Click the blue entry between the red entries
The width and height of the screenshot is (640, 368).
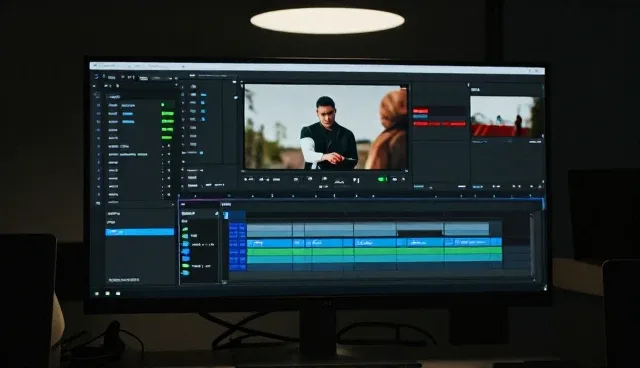[420, 117]
